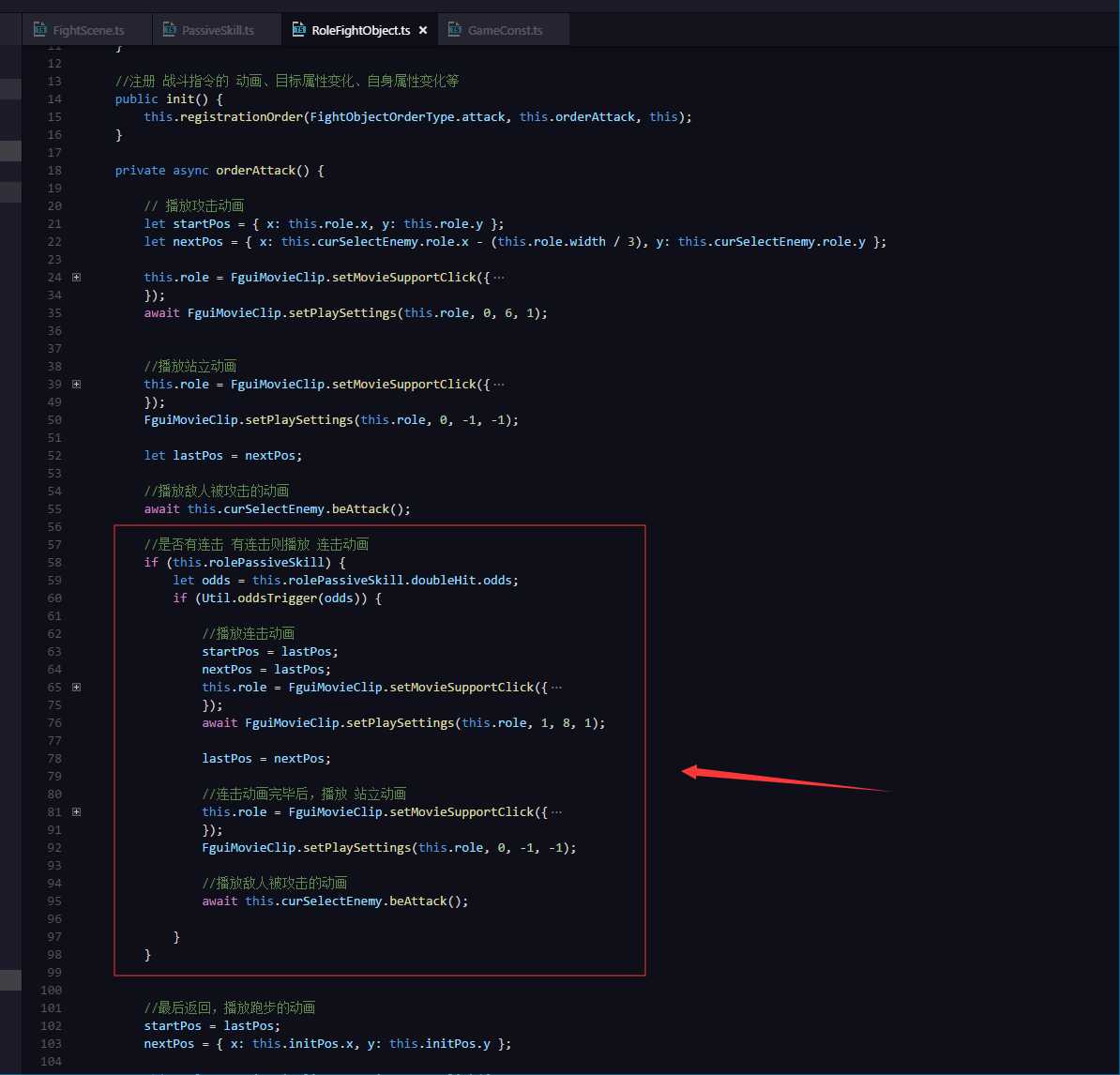Click the folded ellipsis on line 39
This screenshot has width=1120, height=1075.
click(499, 385)
